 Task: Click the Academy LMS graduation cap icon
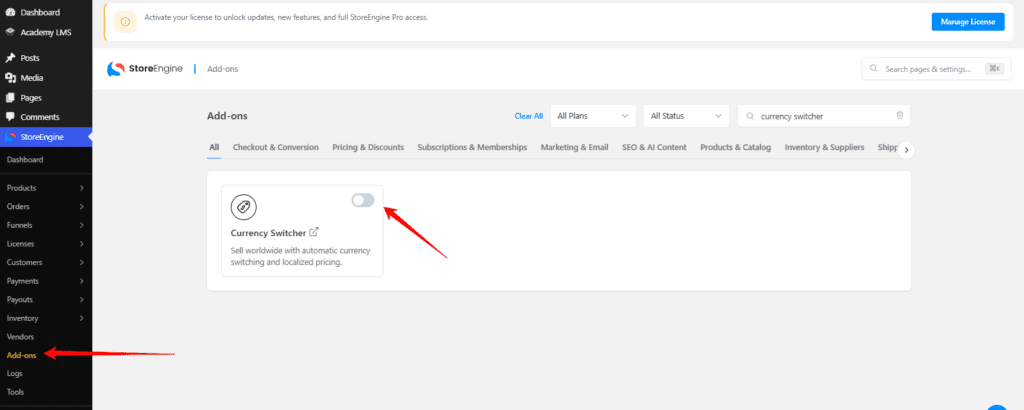pyautogui.click(x=10, y=32)
